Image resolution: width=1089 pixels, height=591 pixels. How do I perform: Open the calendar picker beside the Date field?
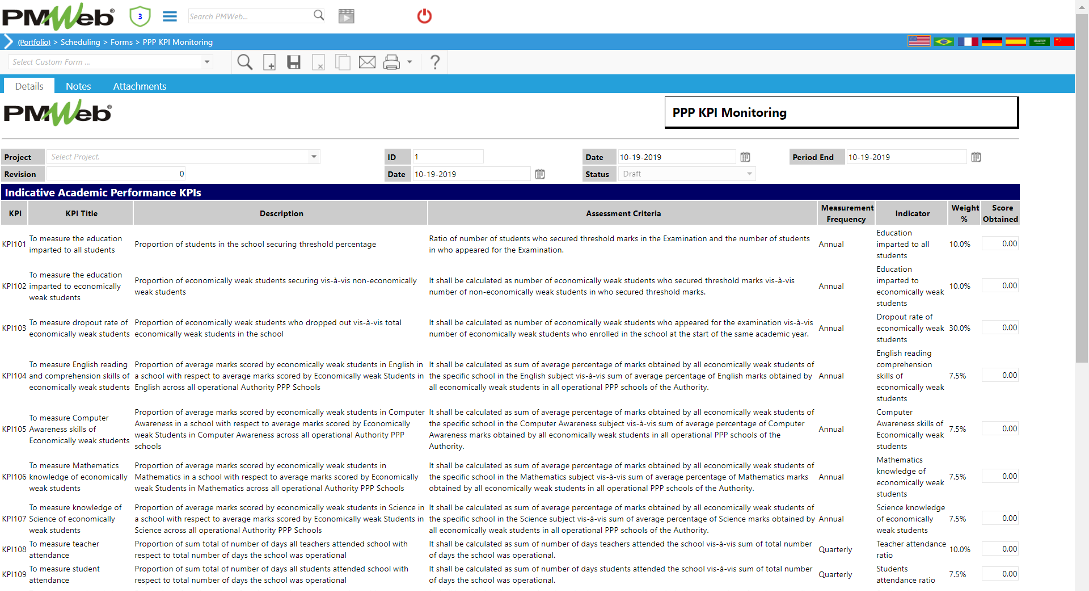pos(744,157)
